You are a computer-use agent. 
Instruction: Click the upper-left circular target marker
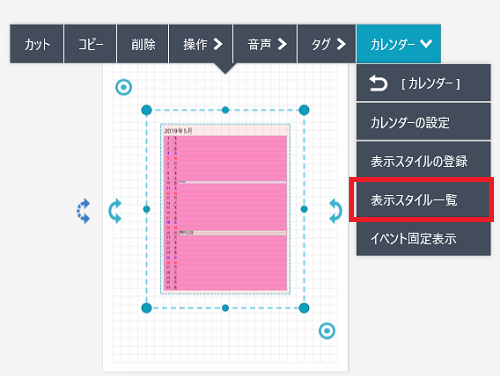click(x=124, y=87)
